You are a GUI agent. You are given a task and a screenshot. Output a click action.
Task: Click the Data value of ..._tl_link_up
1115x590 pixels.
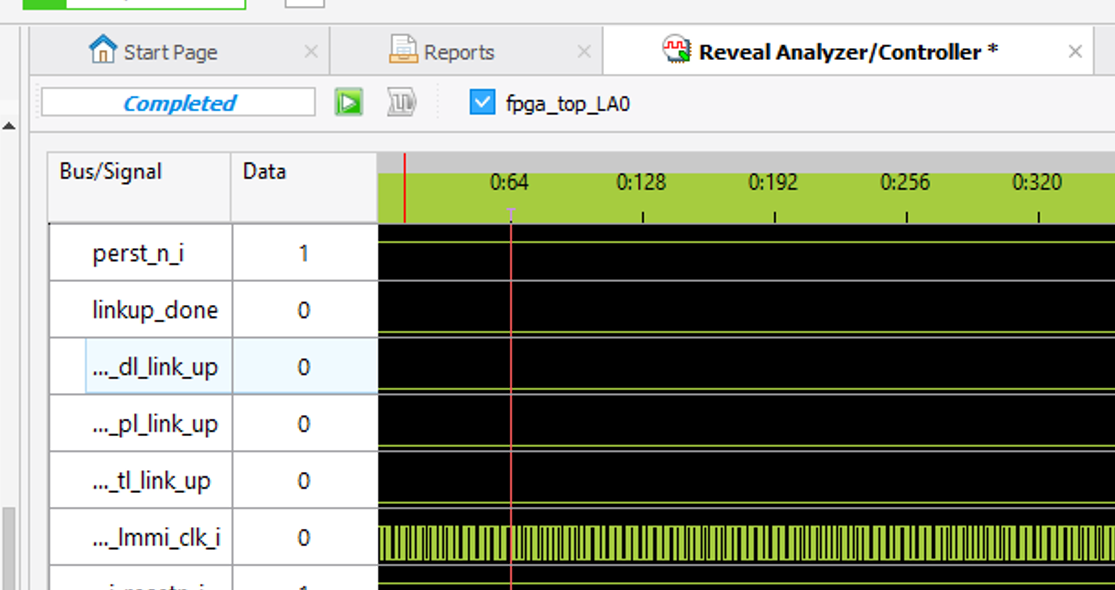[304, 481]
